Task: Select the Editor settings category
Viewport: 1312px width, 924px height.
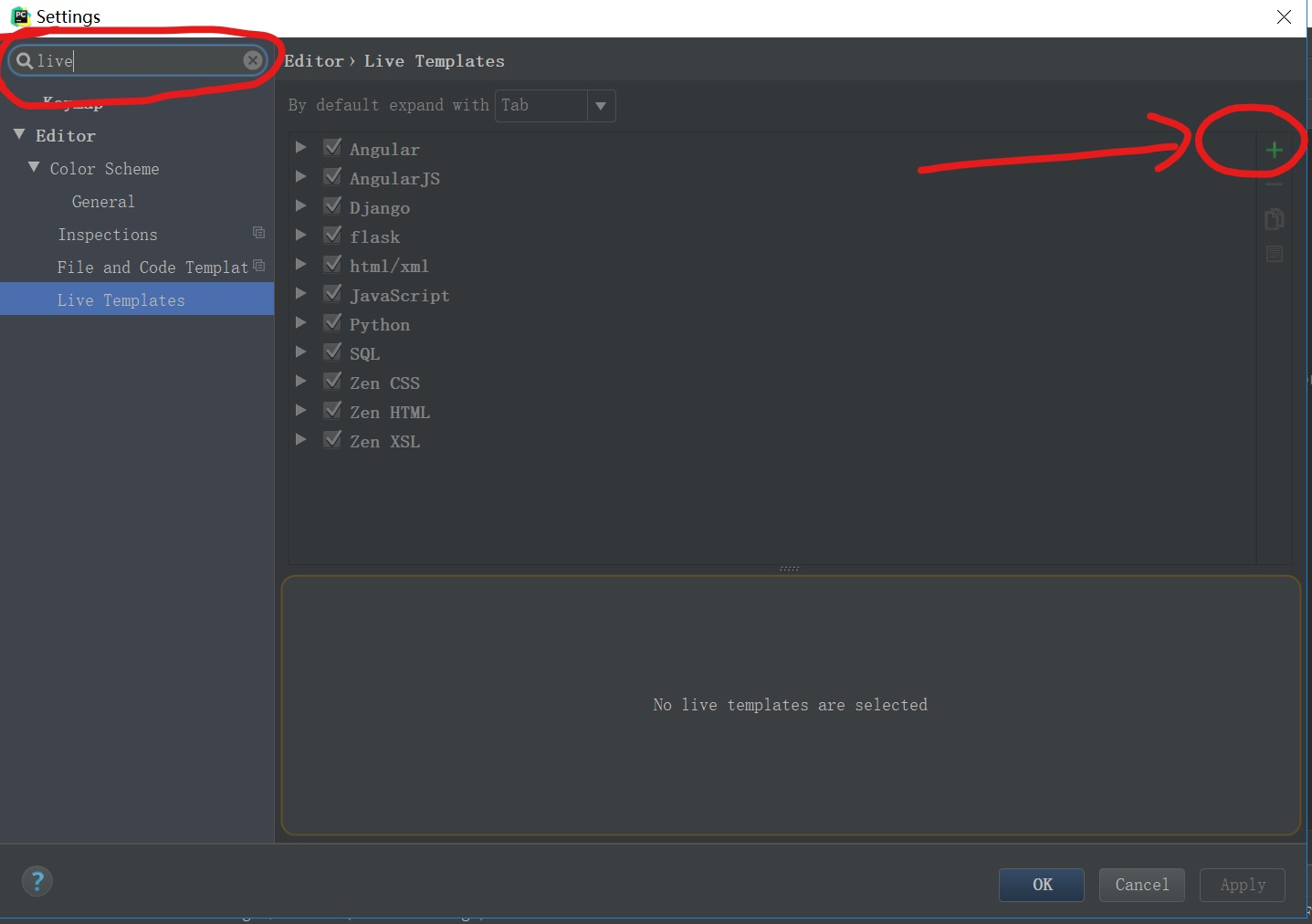Action: (x=66, y=135)
